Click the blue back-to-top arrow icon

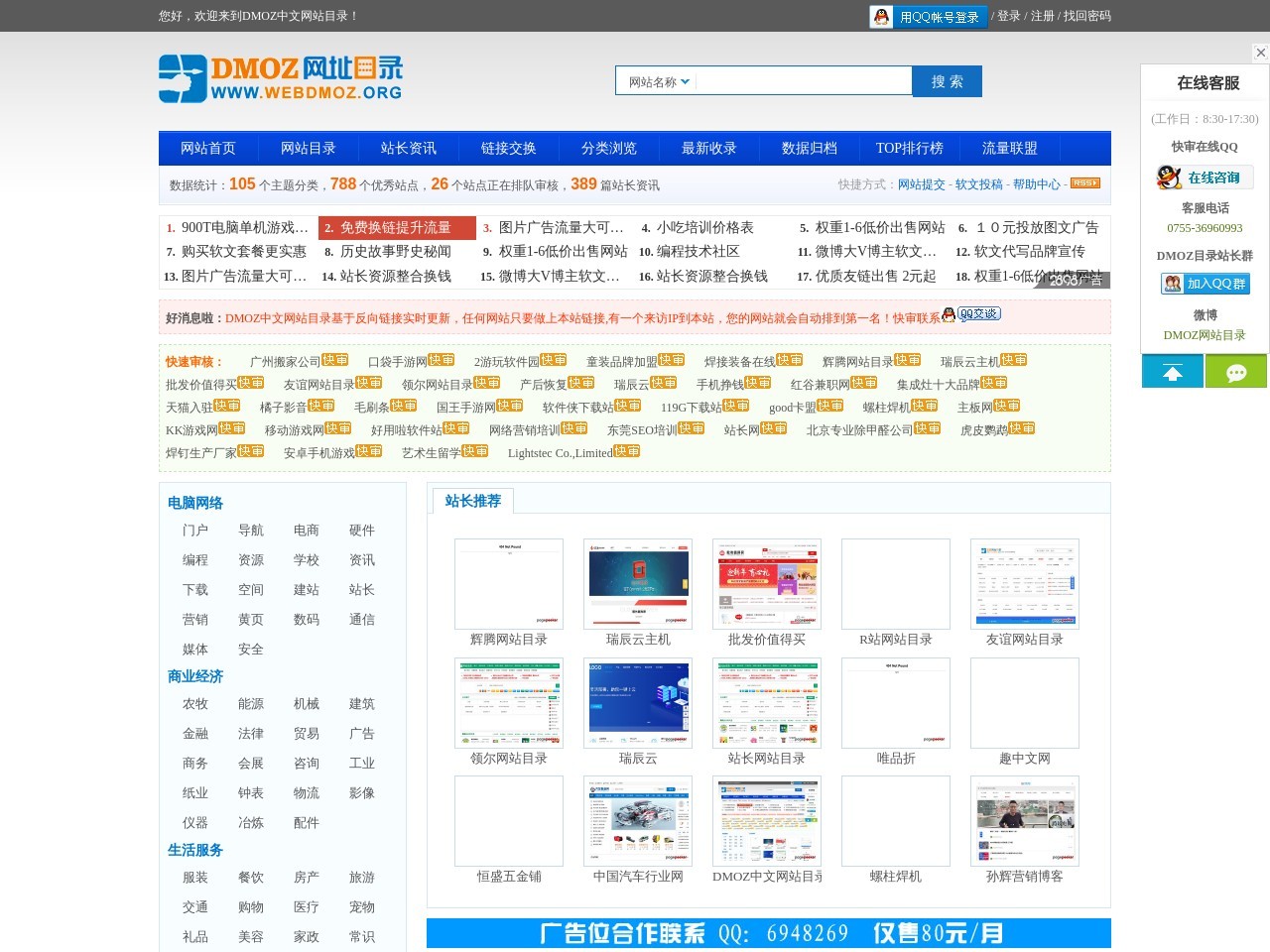pyautogui.click(x=1173, y=371)
